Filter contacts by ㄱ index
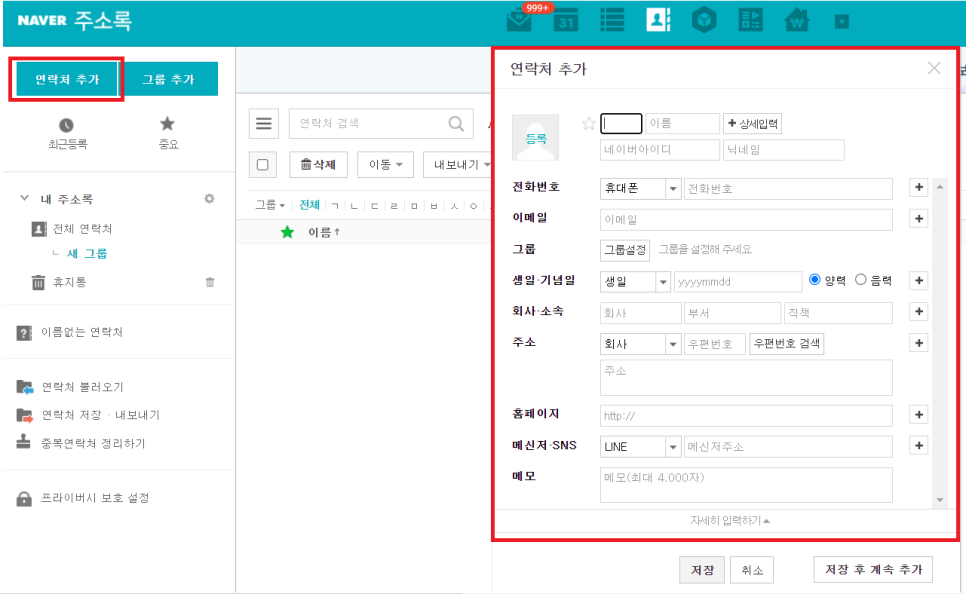966x594 pixels. 335,206
